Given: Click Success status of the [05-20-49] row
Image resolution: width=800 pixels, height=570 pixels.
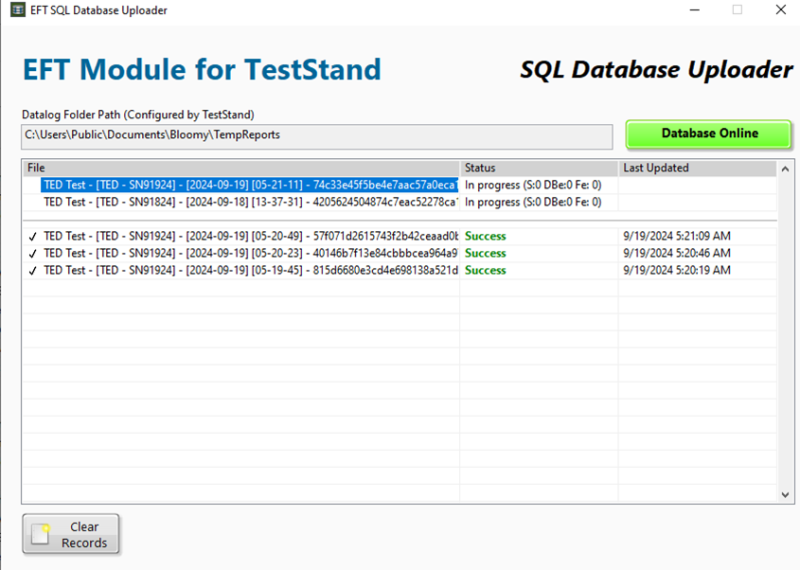Looking at the screenshot, I should 485,236.
